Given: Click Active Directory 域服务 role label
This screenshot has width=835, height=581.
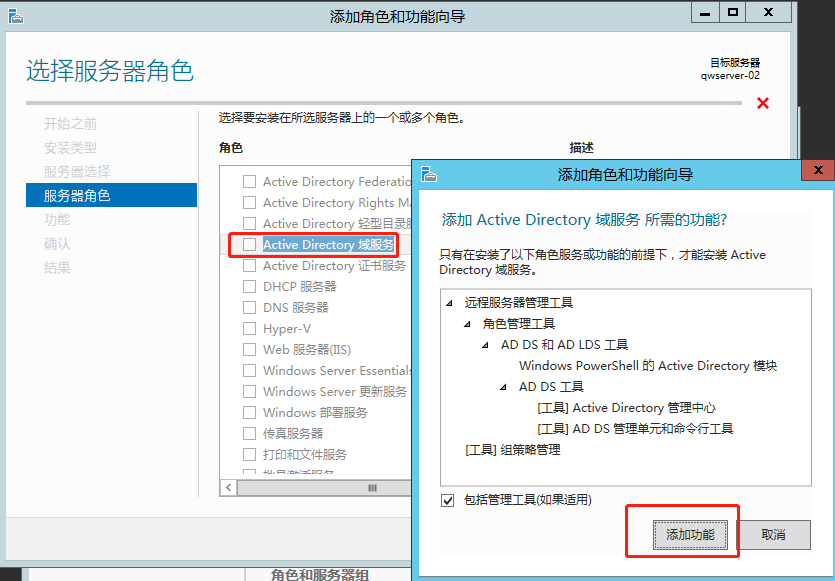Looking at the screenshot, I should click(329, 244).
